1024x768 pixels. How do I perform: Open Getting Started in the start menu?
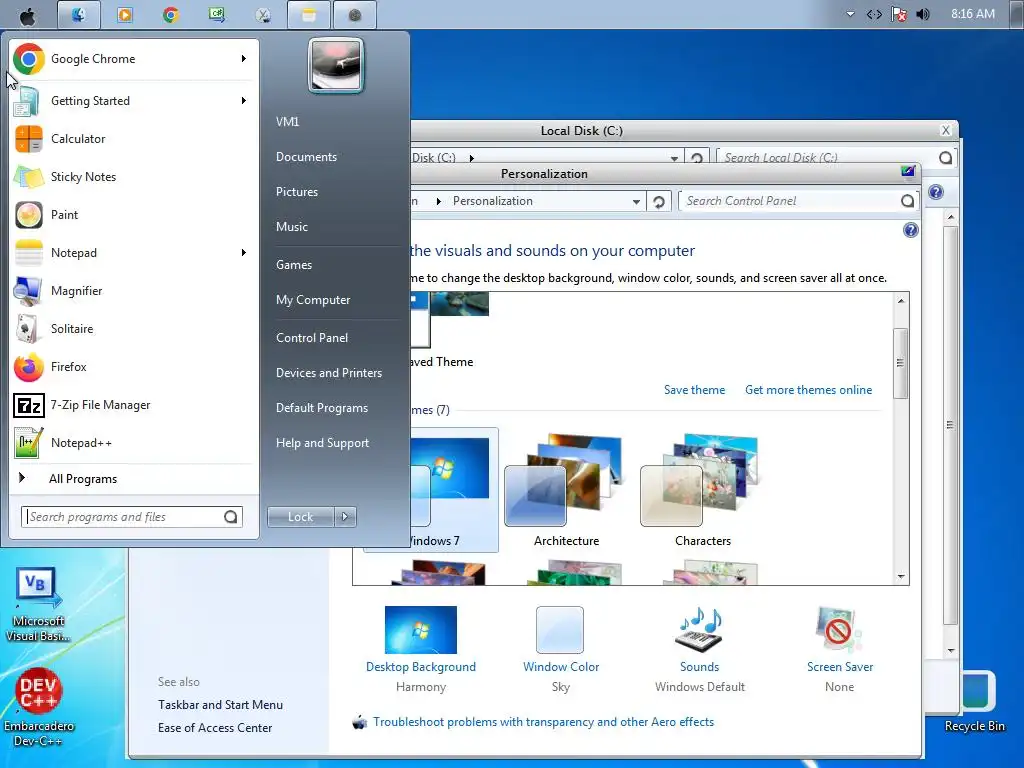click(133, 101)
